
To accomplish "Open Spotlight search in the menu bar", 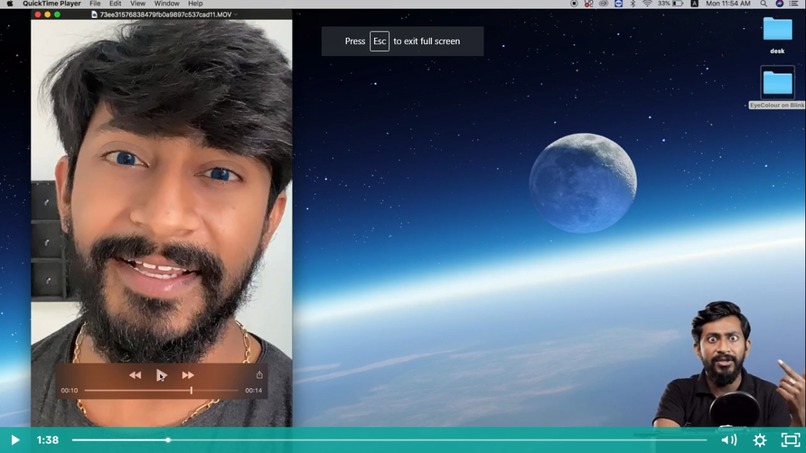I will (764, 4).
